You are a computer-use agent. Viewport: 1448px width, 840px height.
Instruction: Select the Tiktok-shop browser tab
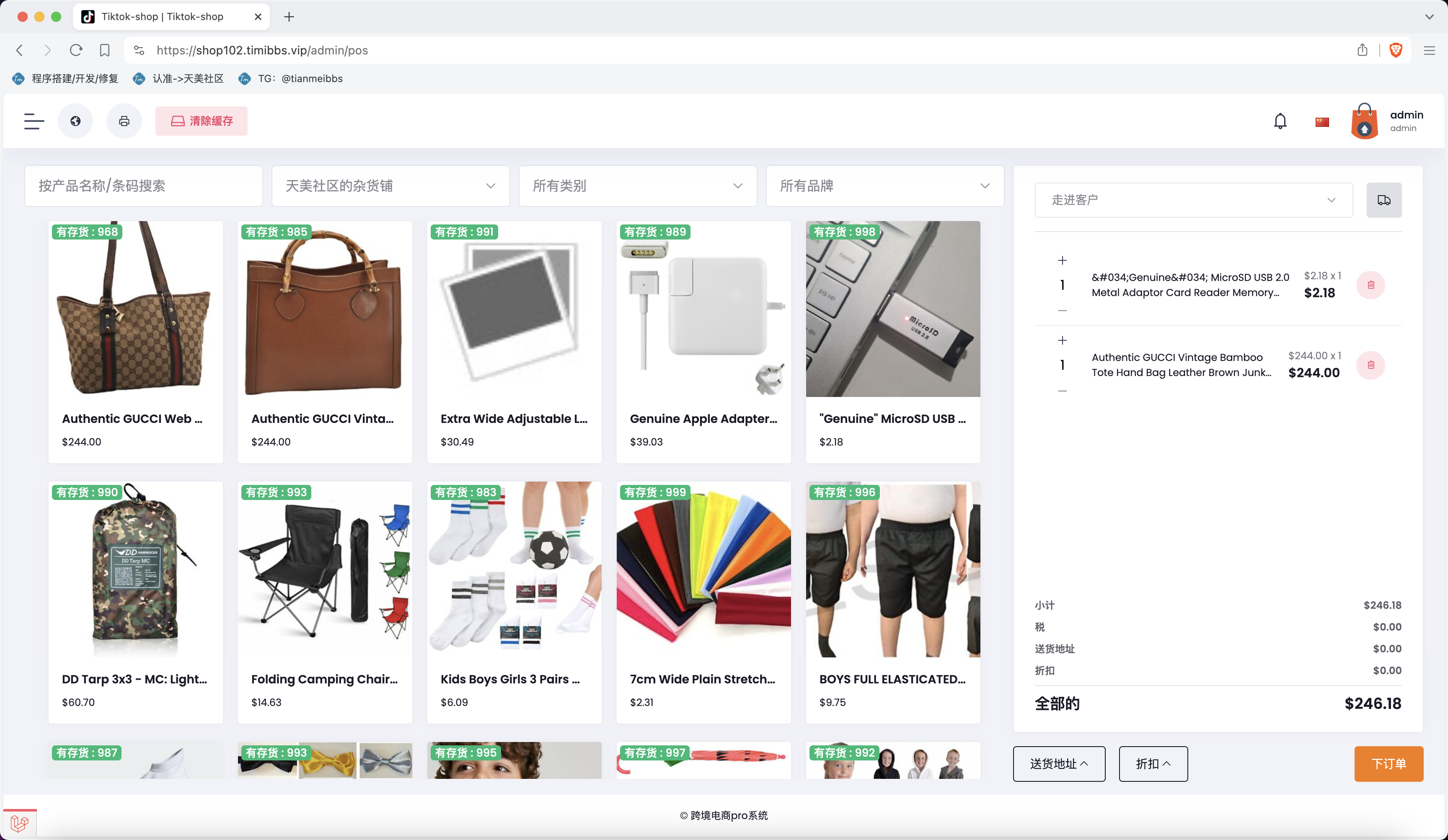pos(171,17)
